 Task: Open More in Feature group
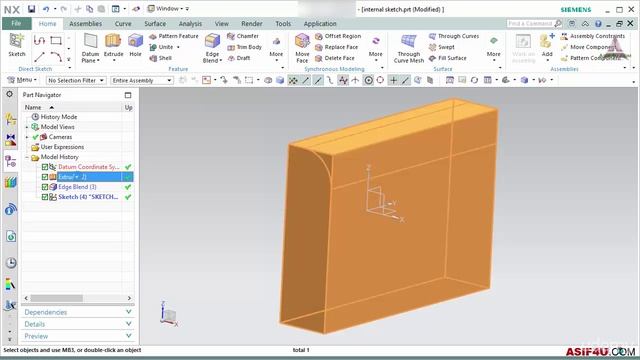click(x=276, y=48)
